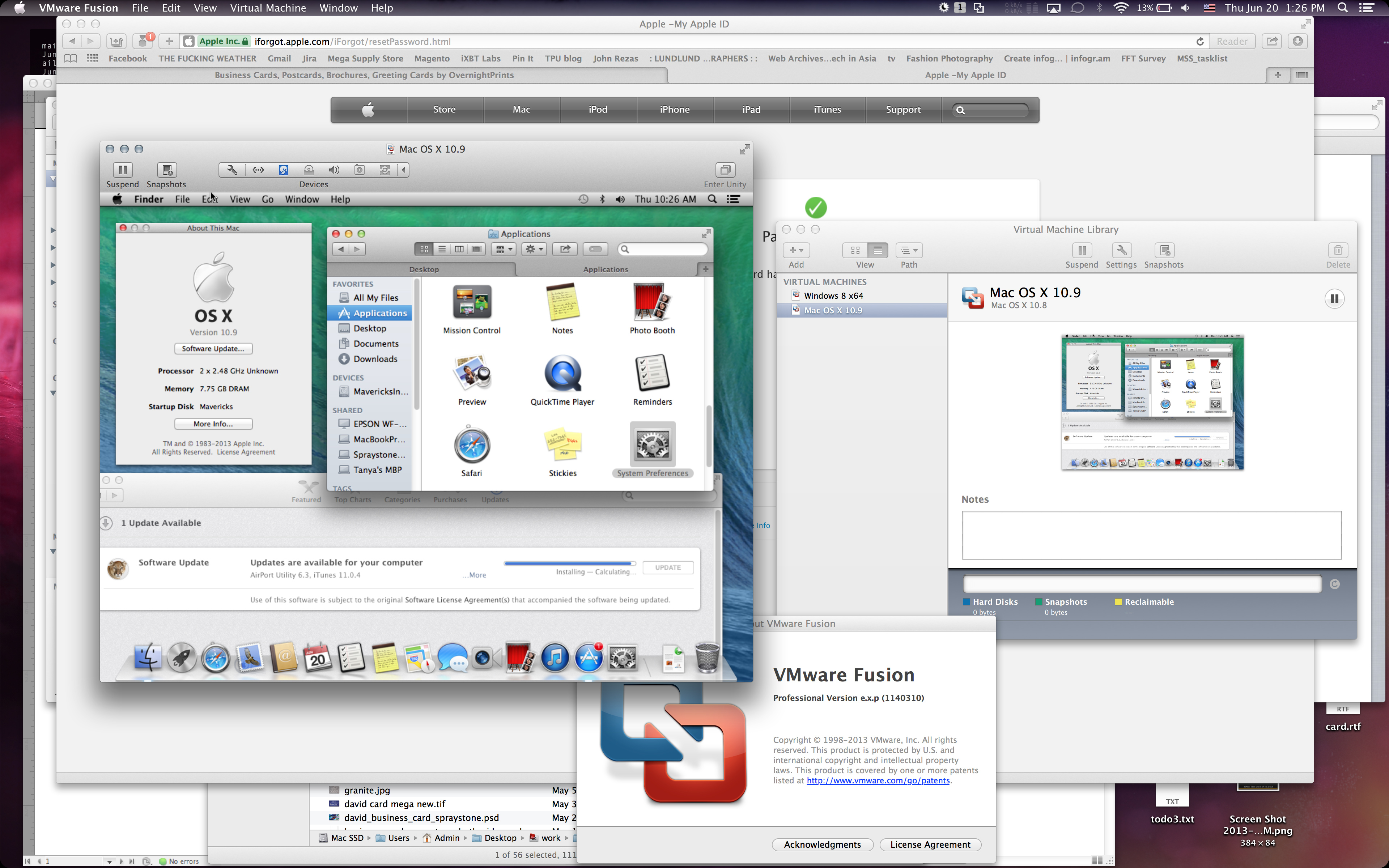Click the Software Update install progress bar
Image resolution: width=1389 pixels, height=868 pixels.
pos(569,563)
